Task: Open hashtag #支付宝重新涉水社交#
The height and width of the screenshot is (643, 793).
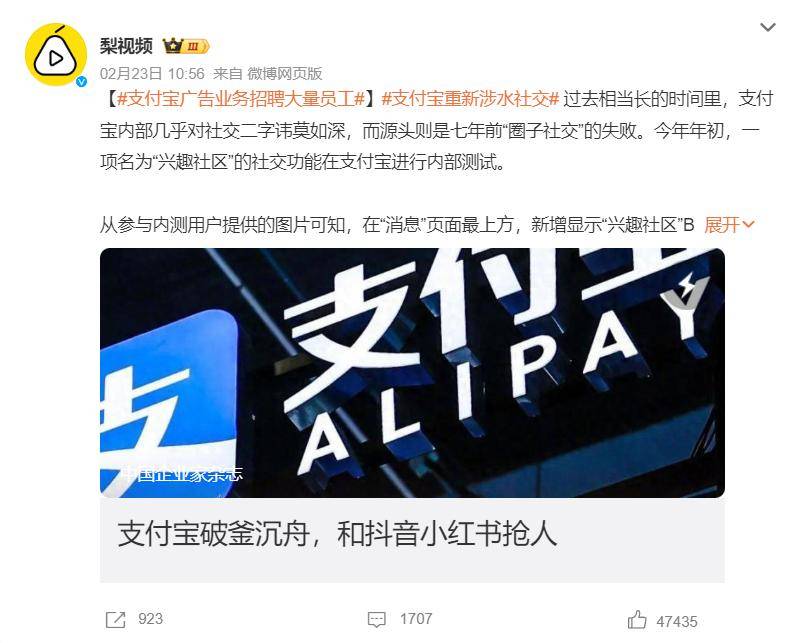Action: (470, 98)
